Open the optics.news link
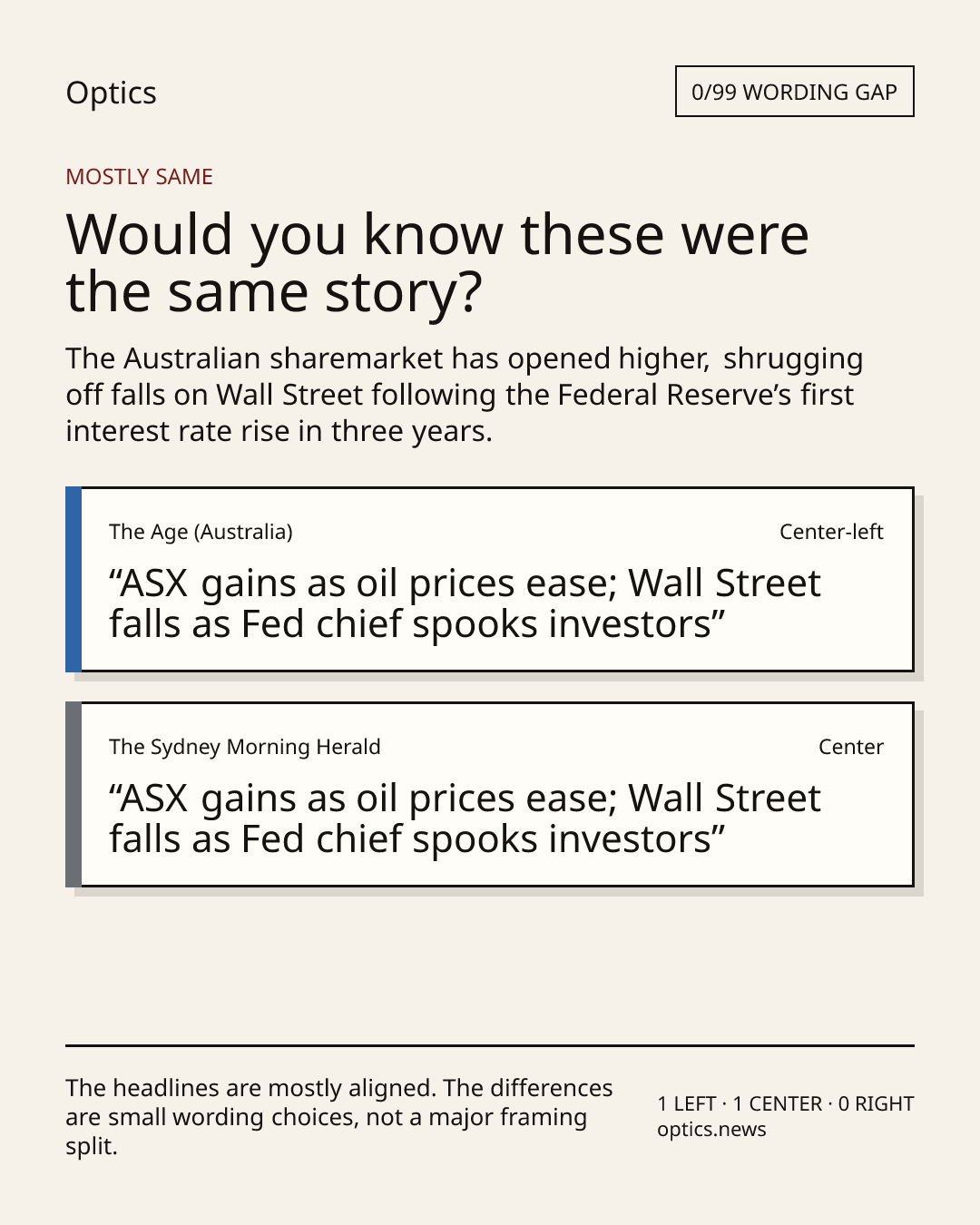The height and width of the screenshot is (1225, 980). [712, 1130]
